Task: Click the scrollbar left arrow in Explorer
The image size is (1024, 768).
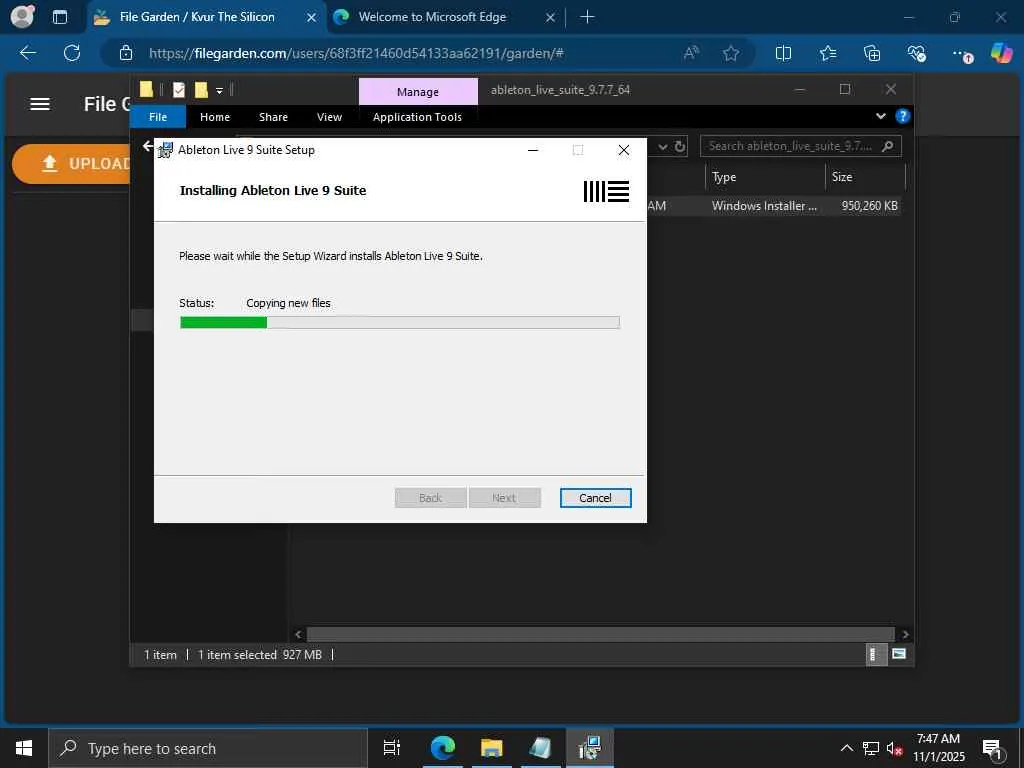Action: 298,634
